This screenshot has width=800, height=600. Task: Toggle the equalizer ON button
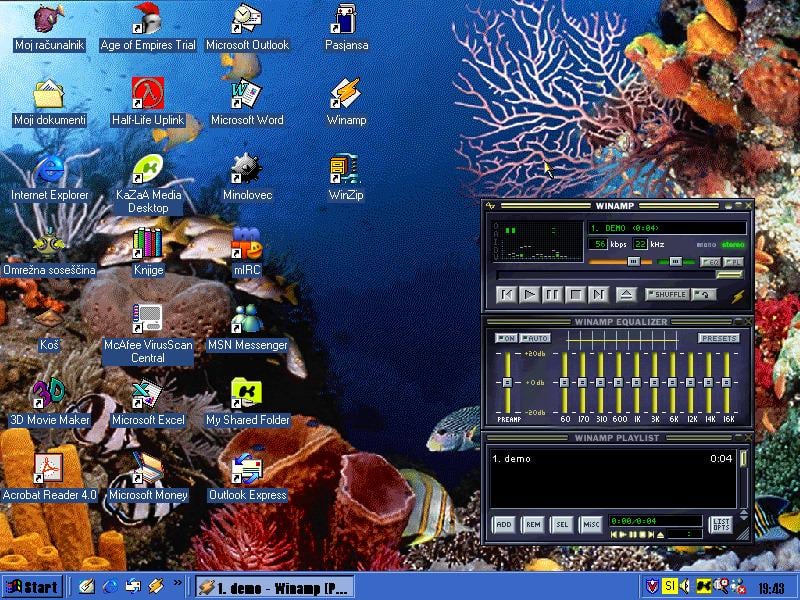point(506,338)
